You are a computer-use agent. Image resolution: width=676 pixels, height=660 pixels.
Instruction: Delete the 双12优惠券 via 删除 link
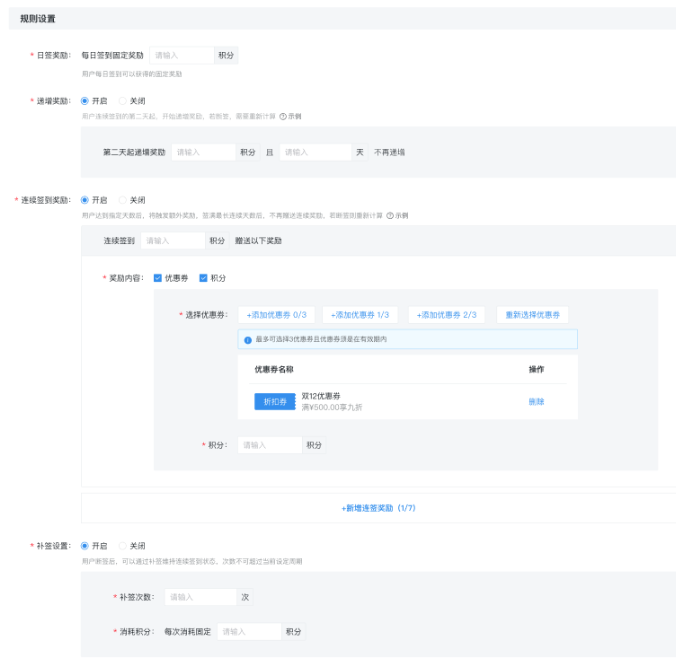537,401
